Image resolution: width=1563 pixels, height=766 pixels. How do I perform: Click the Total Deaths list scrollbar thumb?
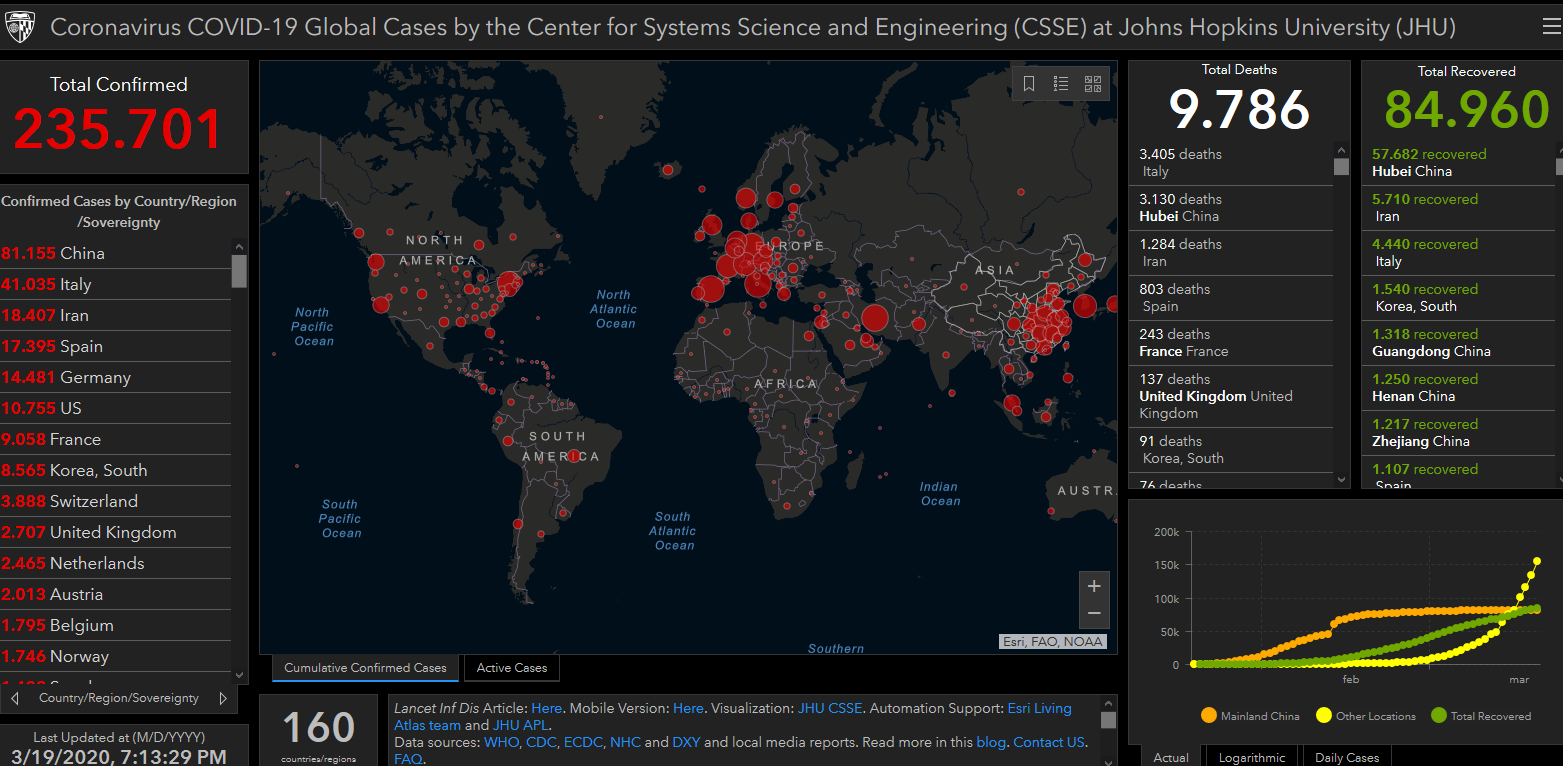click(x=1341, y=166)
